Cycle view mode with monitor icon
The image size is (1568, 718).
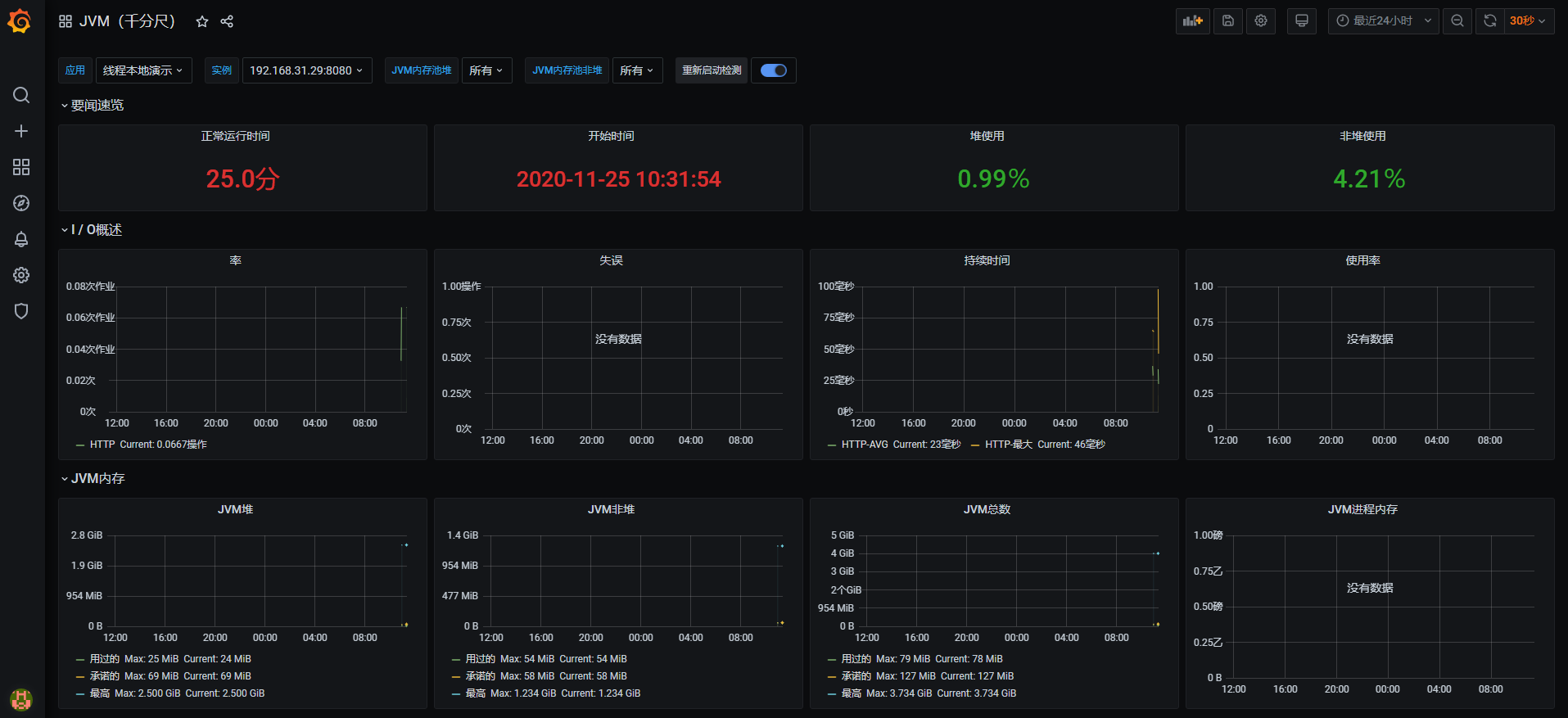pyautogui.click(x=1302, y=21)
